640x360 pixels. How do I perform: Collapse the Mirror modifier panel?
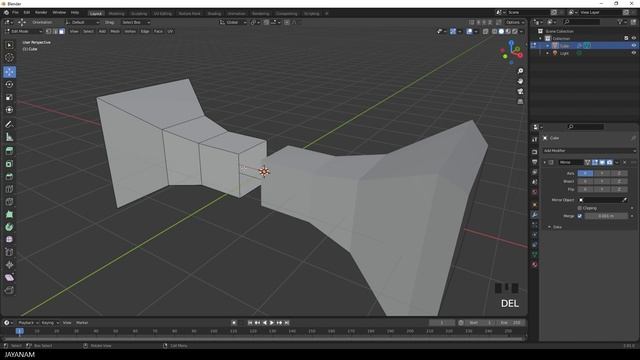pyautogui.click(x=544, y=162)
